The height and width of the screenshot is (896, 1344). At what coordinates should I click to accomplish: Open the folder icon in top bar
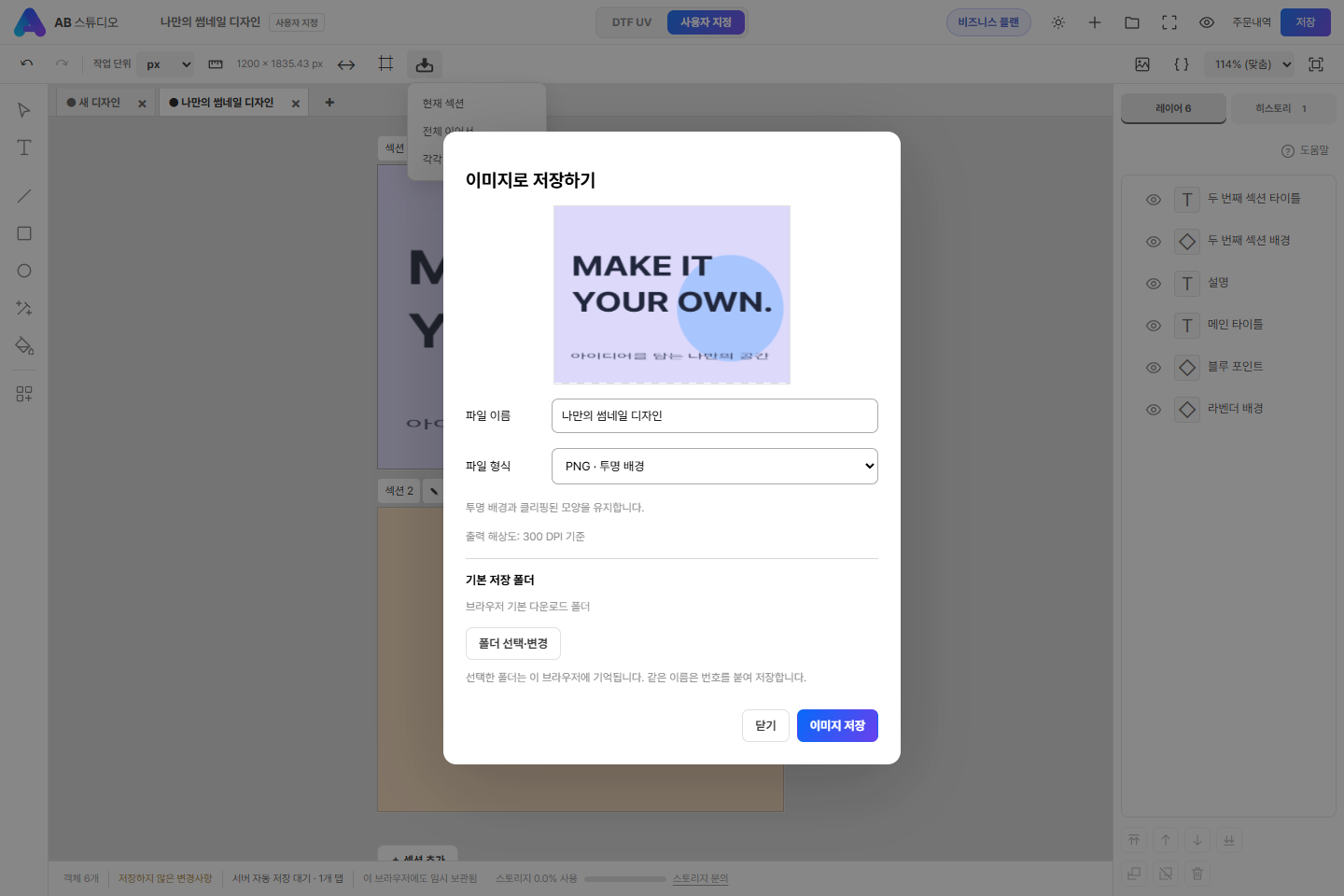pos(1132,22)
